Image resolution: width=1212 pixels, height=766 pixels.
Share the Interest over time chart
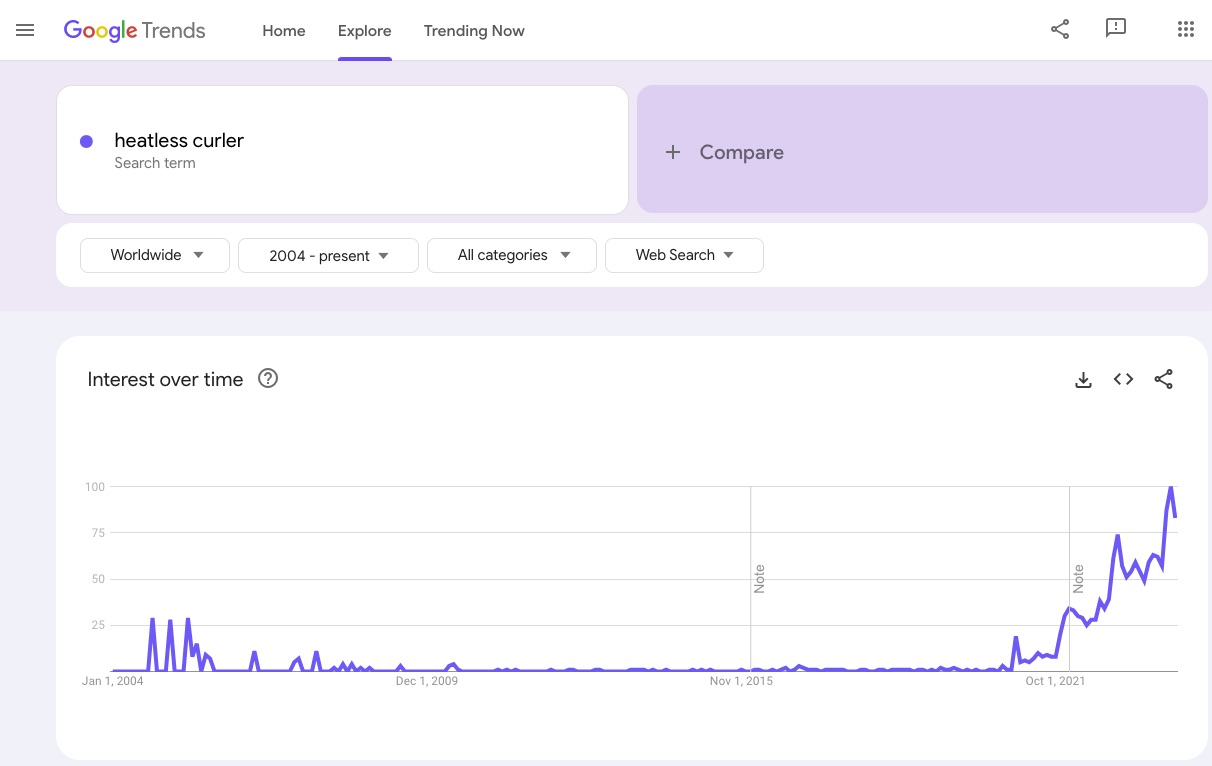pos(1163,379)
